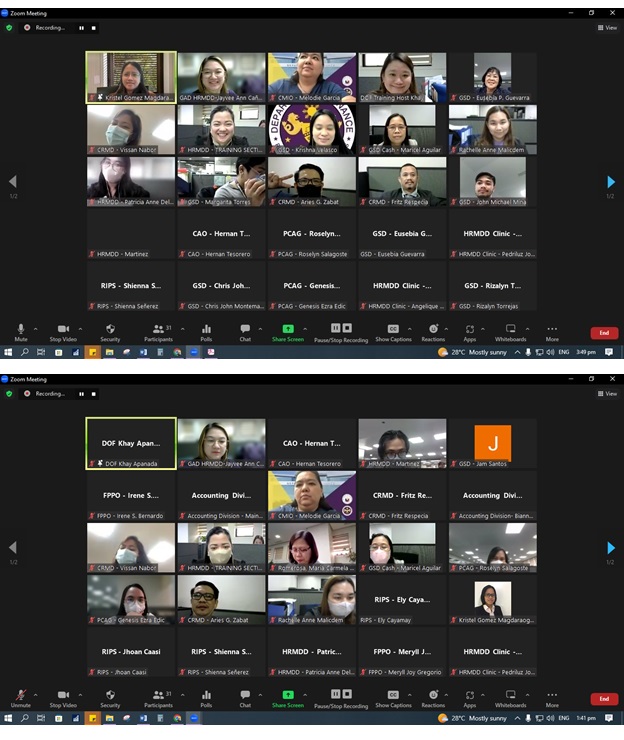Open Apps in the 3:49 pm meeting toolbar
The width and height of the screenshot is (624, 740).
pyautogui.click(x=470, y=332)
